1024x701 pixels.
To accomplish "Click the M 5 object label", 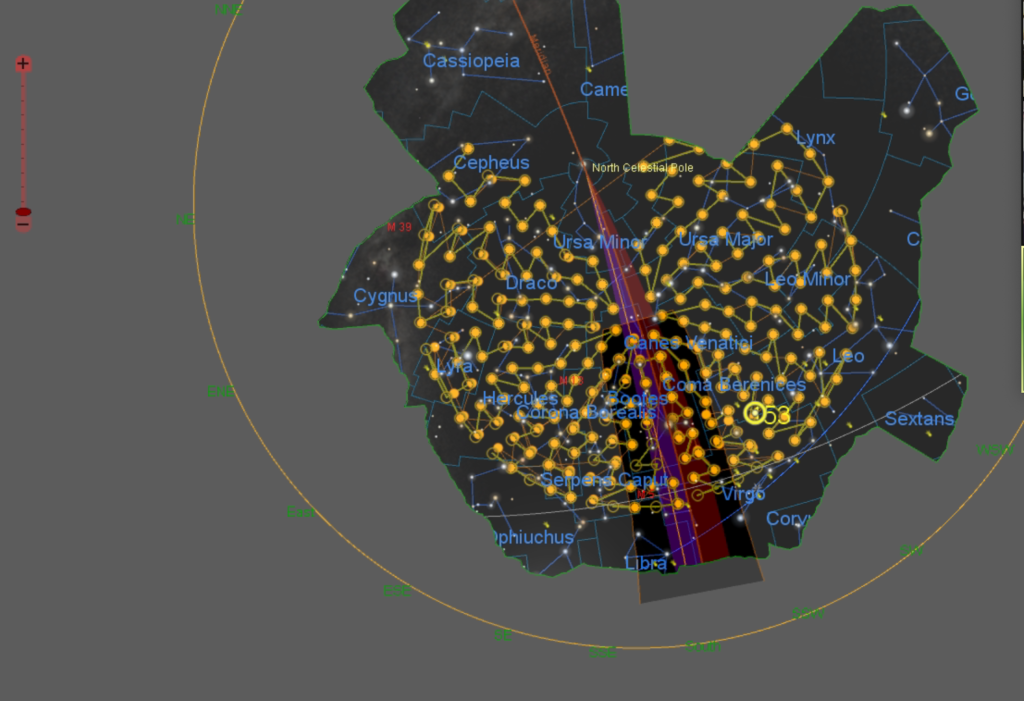I will pos(645,494).
